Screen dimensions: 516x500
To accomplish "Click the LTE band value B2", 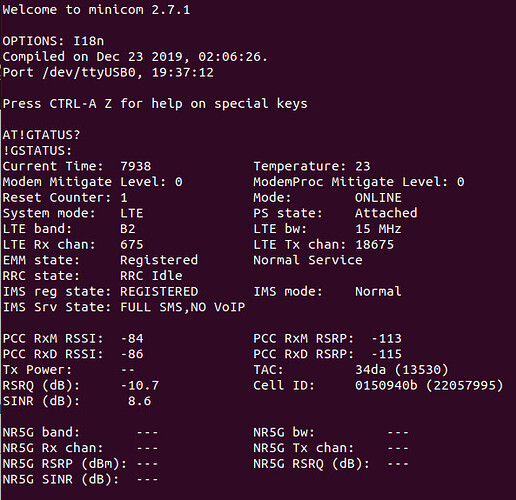I will click(128, 229).
